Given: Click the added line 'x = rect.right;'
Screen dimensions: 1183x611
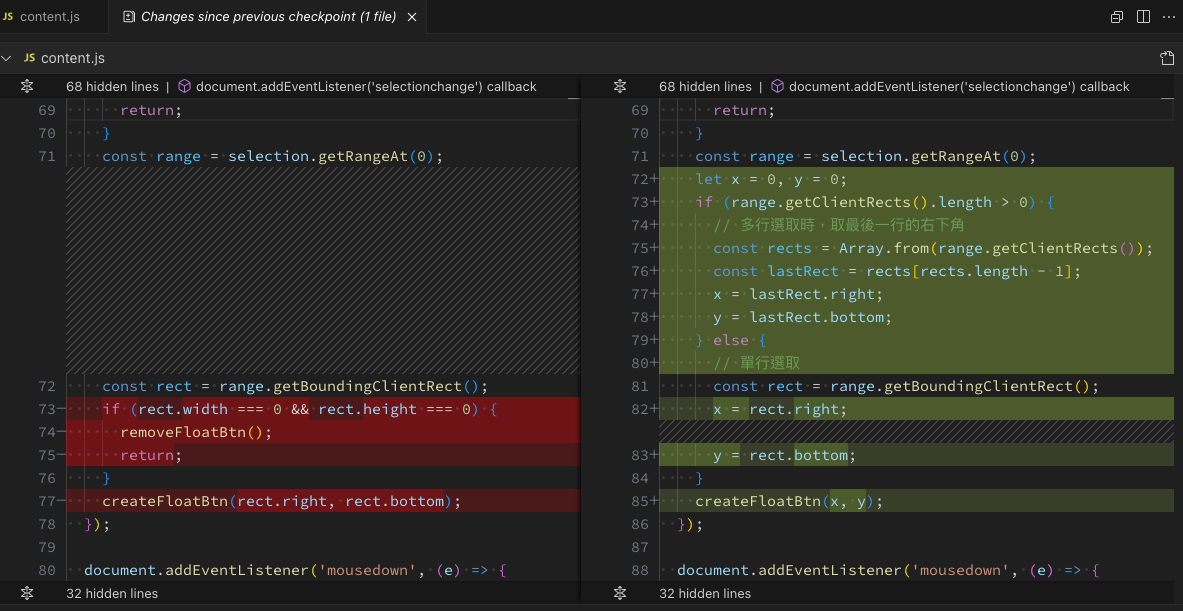Looking at the screenshot, I should click(779, 409).
